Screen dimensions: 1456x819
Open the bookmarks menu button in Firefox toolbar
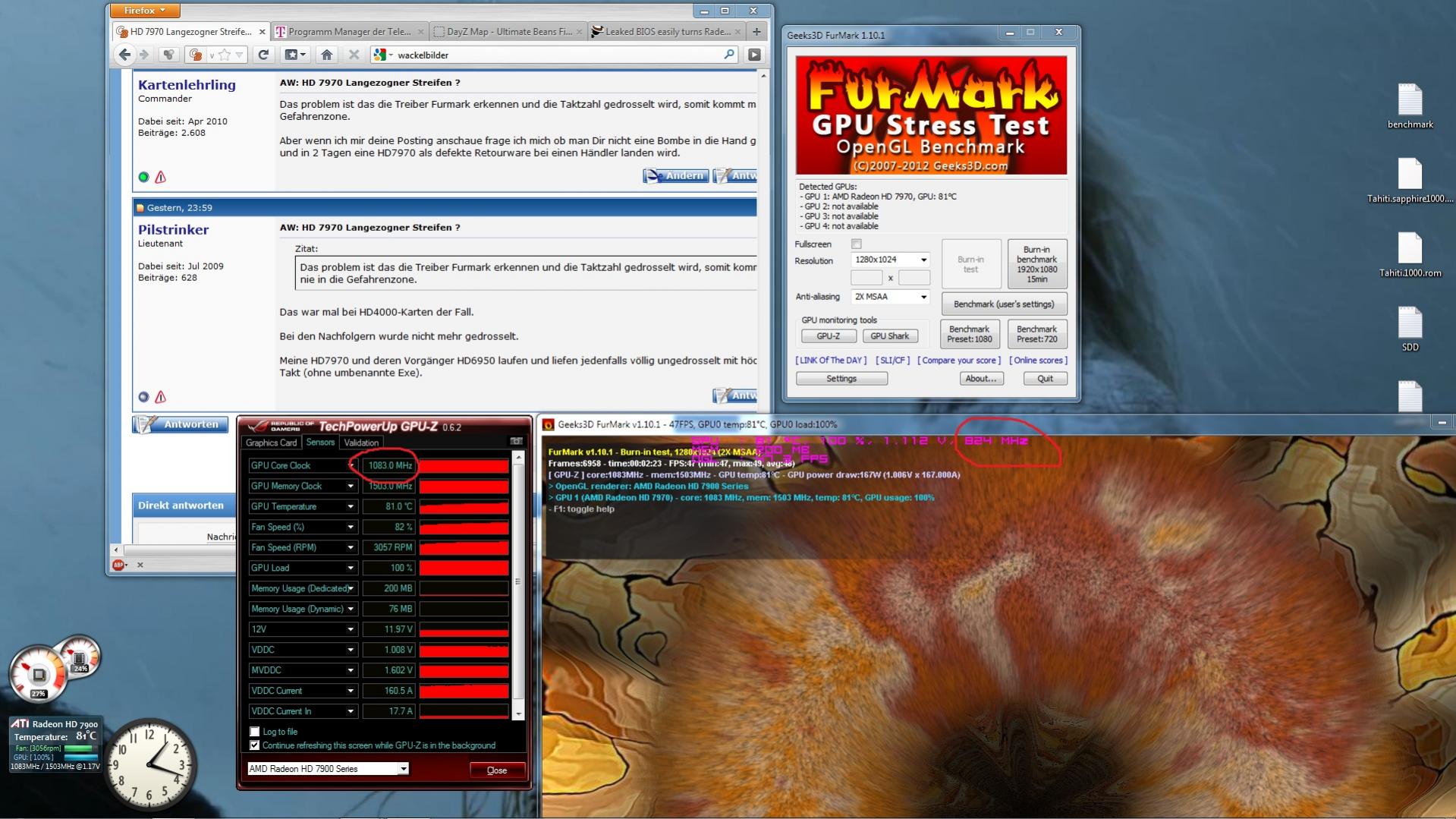click(x=294, y=55)
